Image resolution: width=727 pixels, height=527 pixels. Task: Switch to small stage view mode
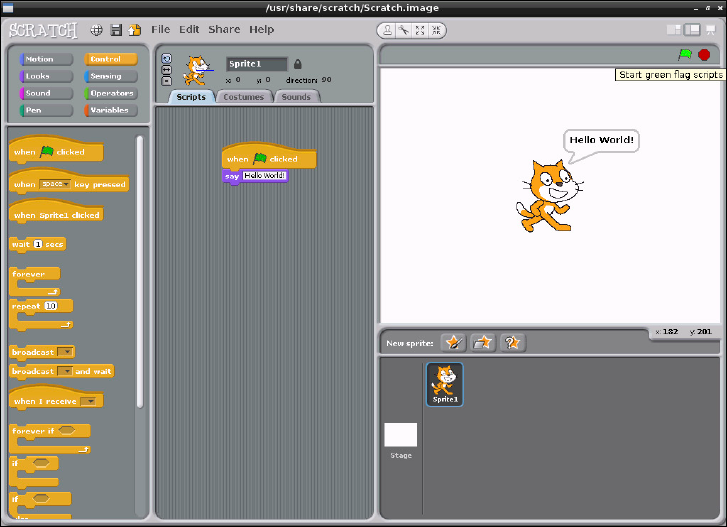pos(674,30)
